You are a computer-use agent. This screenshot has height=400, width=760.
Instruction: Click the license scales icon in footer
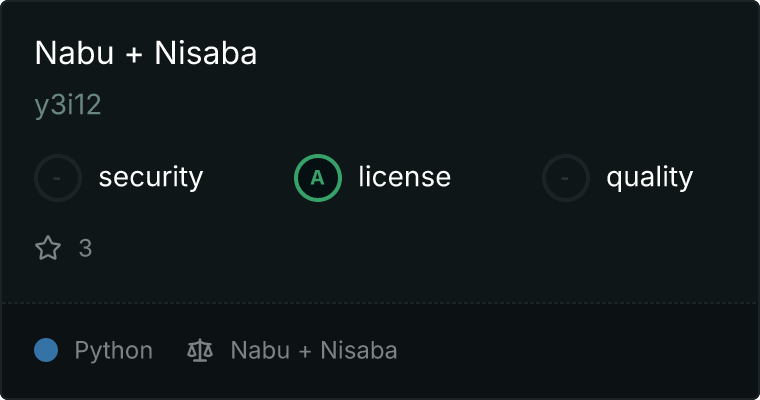(200, 351)
